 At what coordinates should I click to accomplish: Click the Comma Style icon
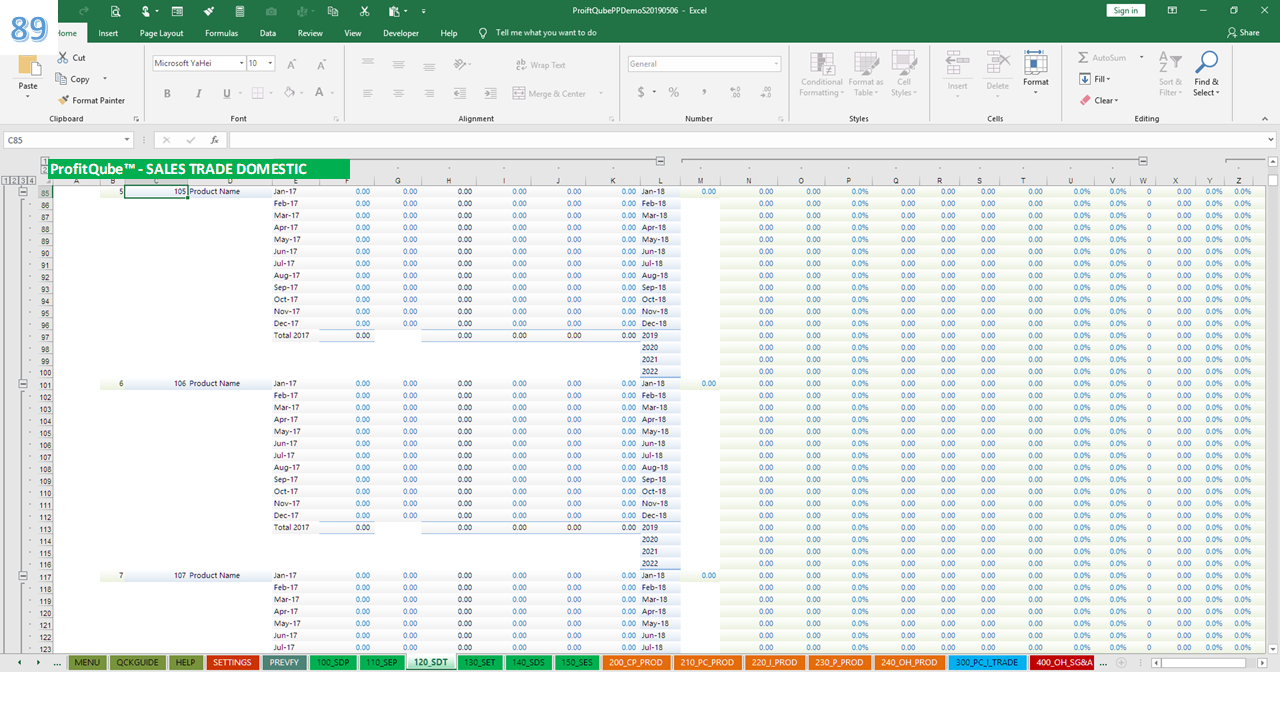(x=704, y=92)
